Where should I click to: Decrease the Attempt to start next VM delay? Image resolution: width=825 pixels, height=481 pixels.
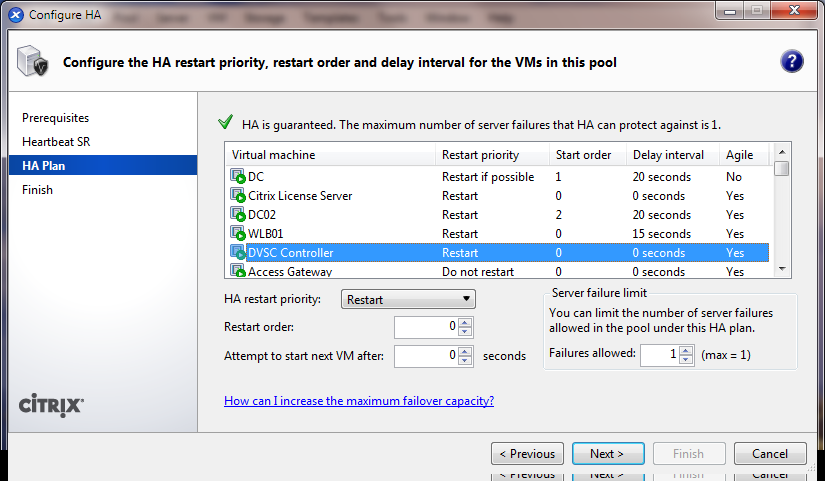pyautogui.click(x=465, y=360)
